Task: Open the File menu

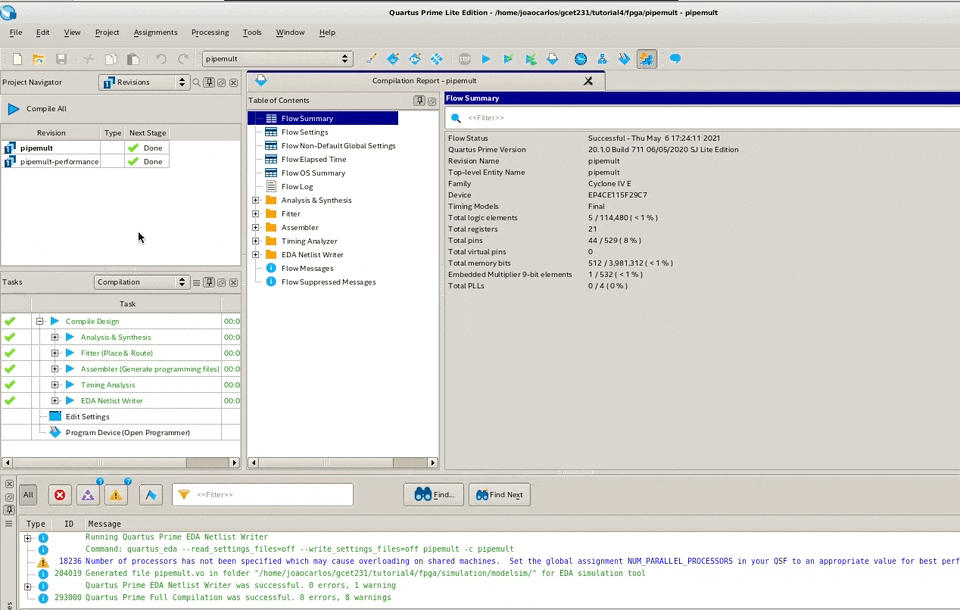Action: click(x=16, y=32)
